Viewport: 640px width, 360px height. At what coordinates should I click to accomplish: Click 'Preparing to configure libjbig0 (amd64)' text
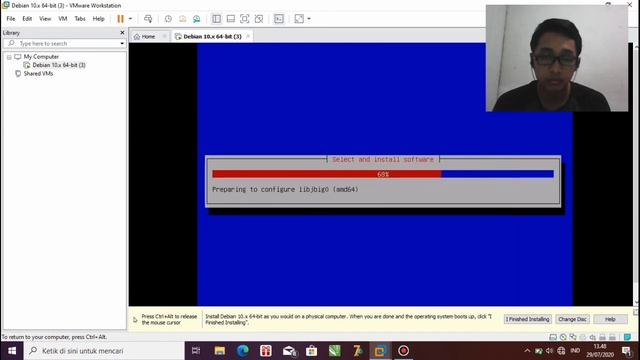[285, 189]
